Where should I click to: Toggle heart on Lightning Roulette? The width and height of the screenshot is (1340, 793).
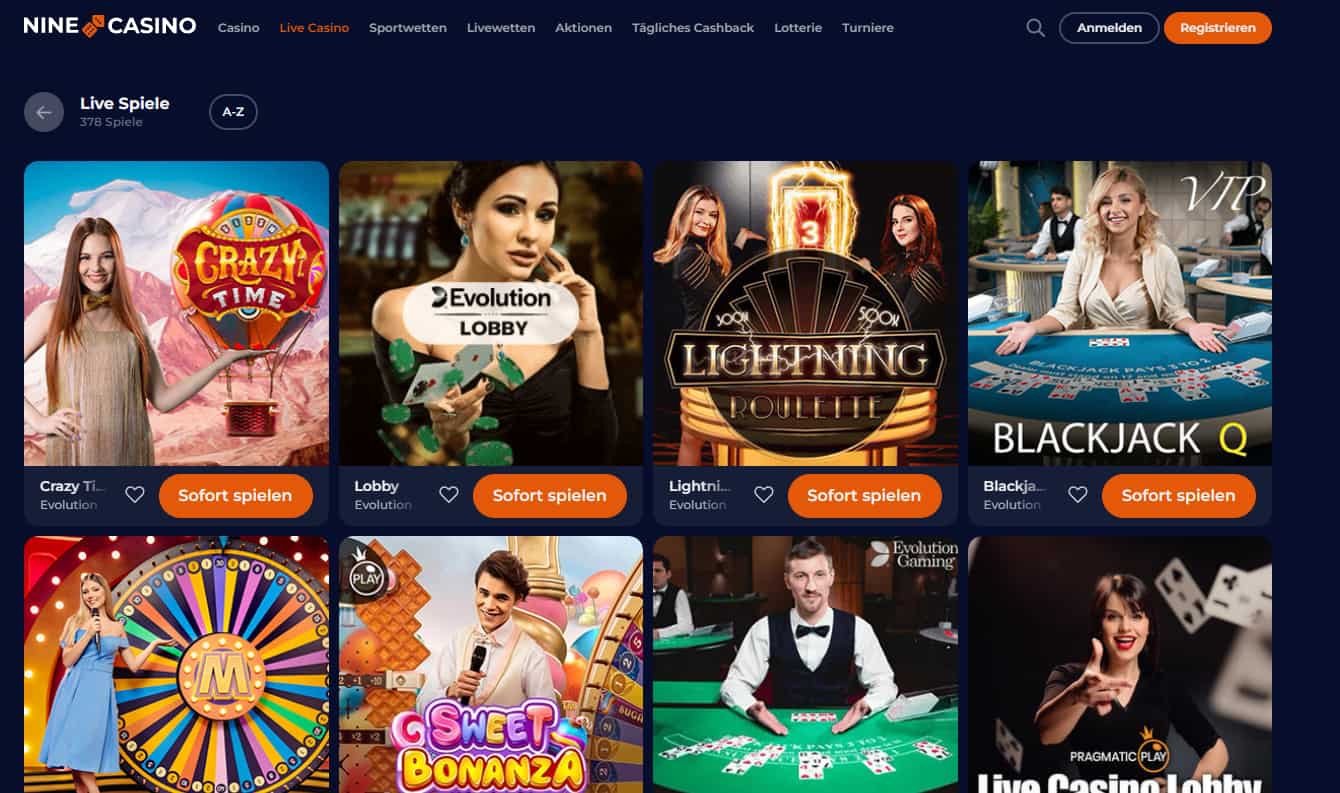click(x=764, y=495)
